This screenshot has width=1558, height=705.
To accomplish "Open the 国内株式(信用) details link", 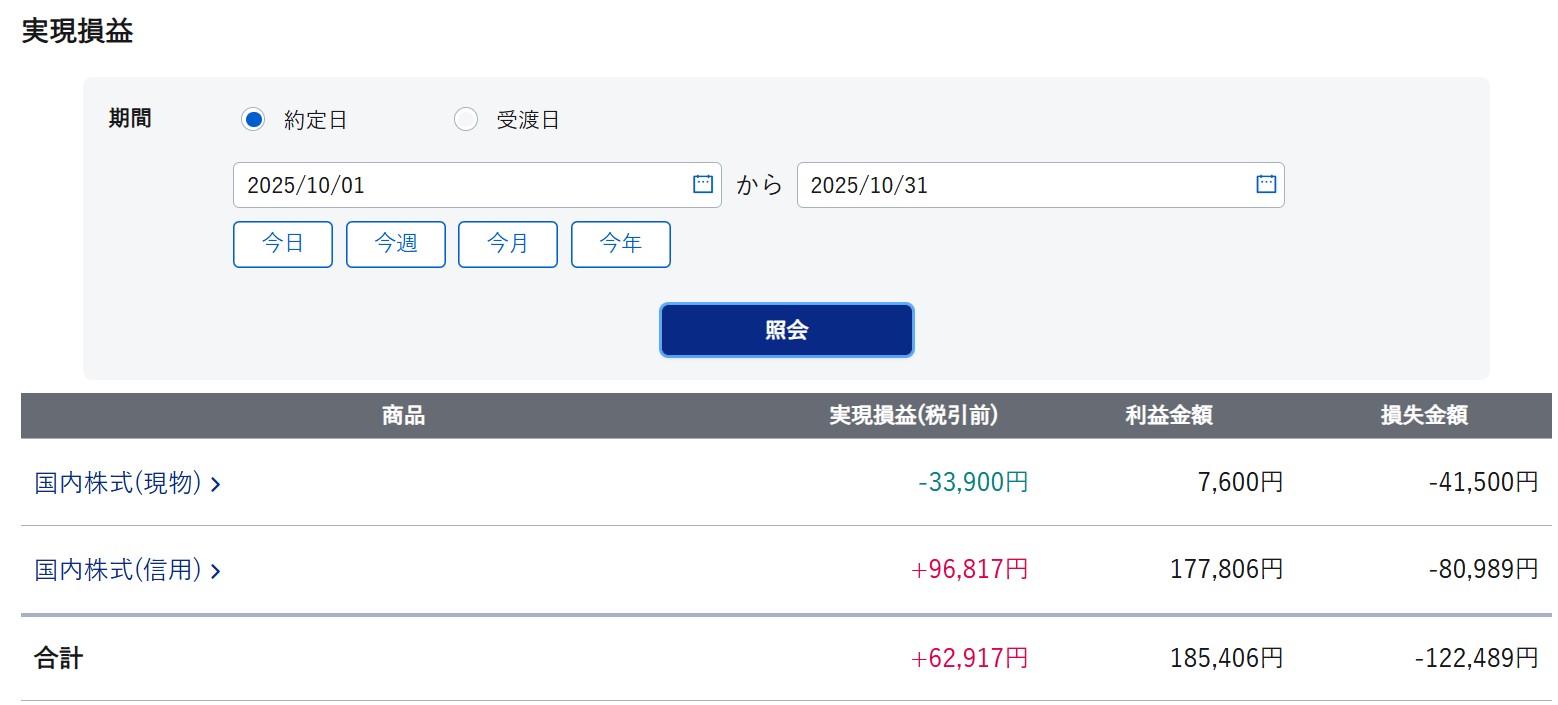I will (x=119, y=571).
